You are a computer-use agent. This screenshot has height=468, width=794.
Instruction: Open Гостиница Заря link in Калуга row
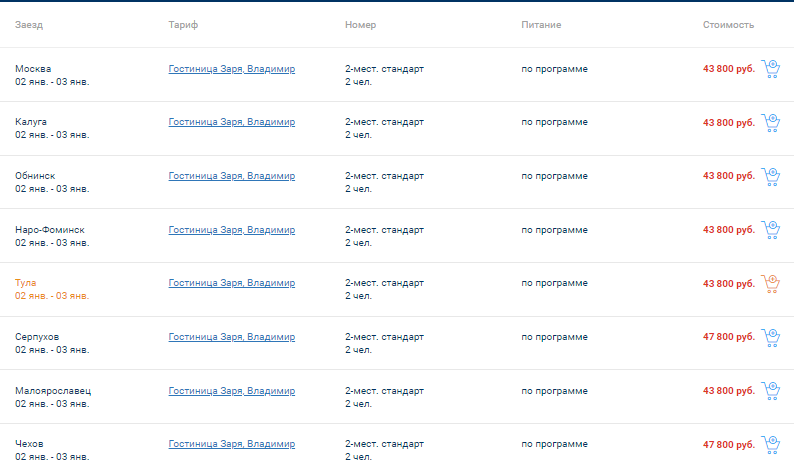coord(231,122)
